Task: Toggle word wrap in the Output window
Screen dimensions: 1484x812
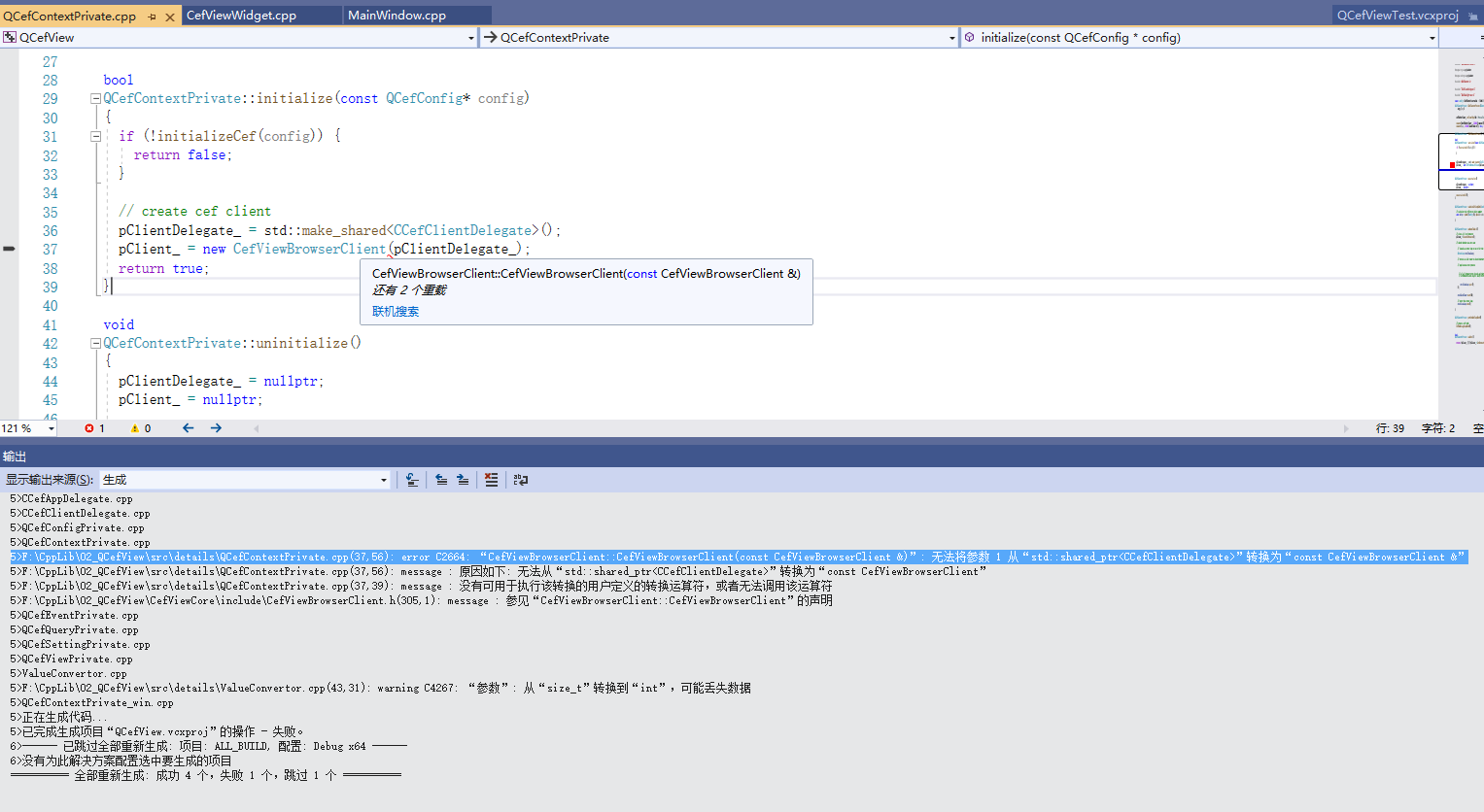Action: [x=521, y=479]
